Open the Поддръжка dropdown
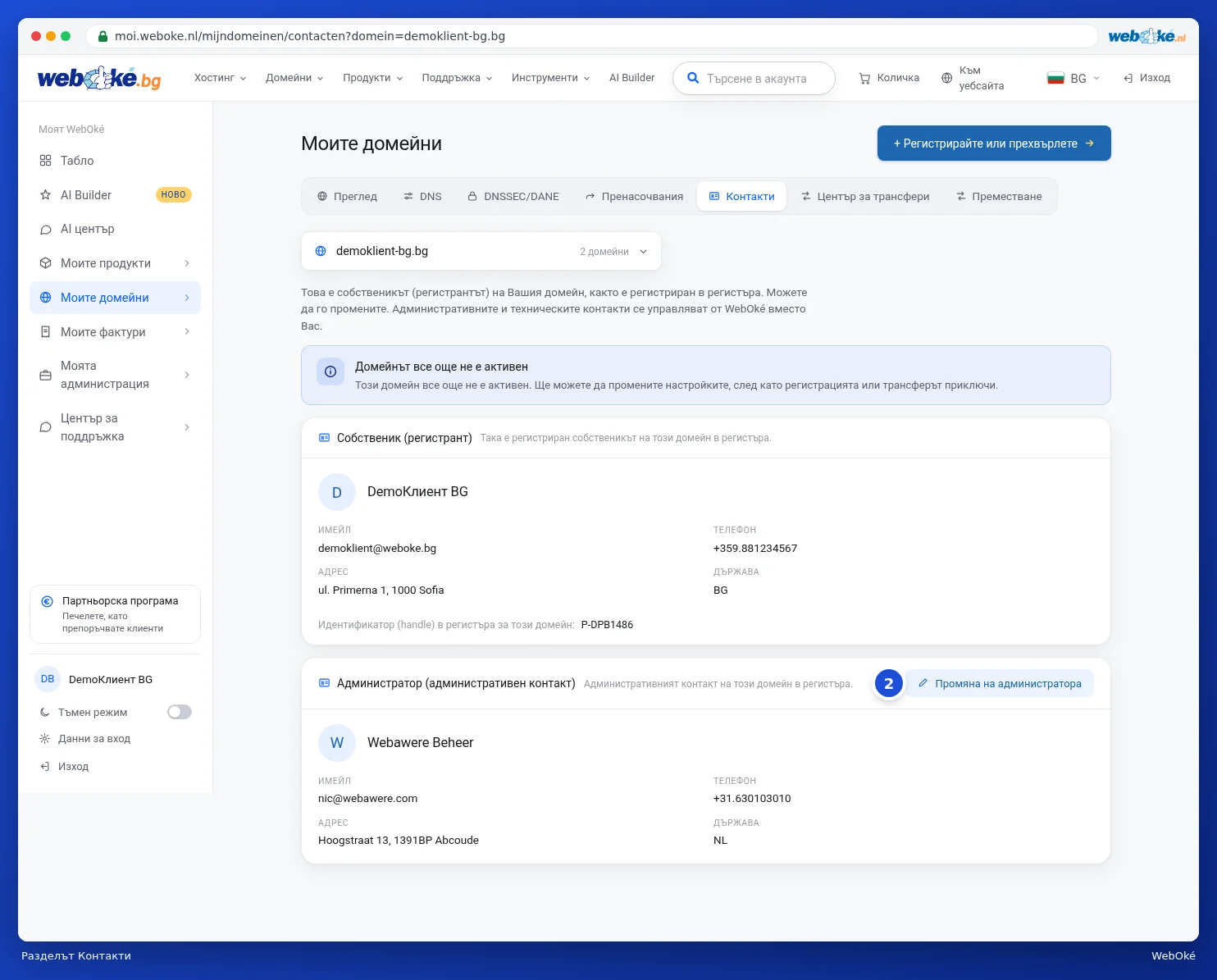 coord(457,78)
